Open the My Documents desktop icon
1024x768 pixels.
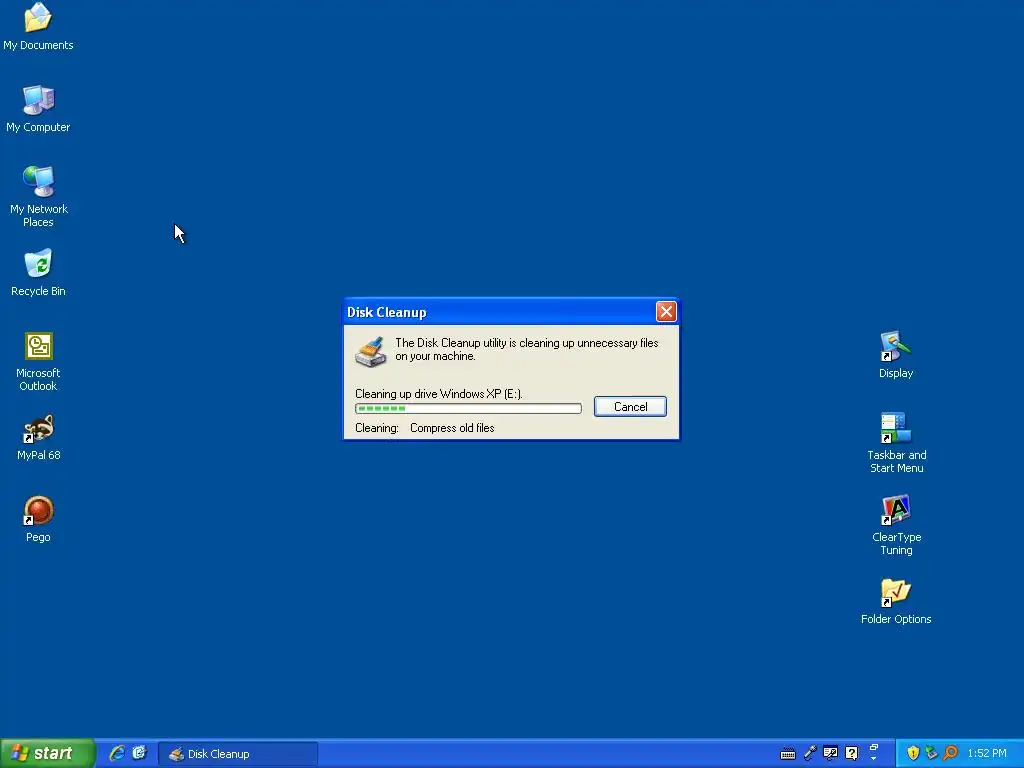click(38, 26)
